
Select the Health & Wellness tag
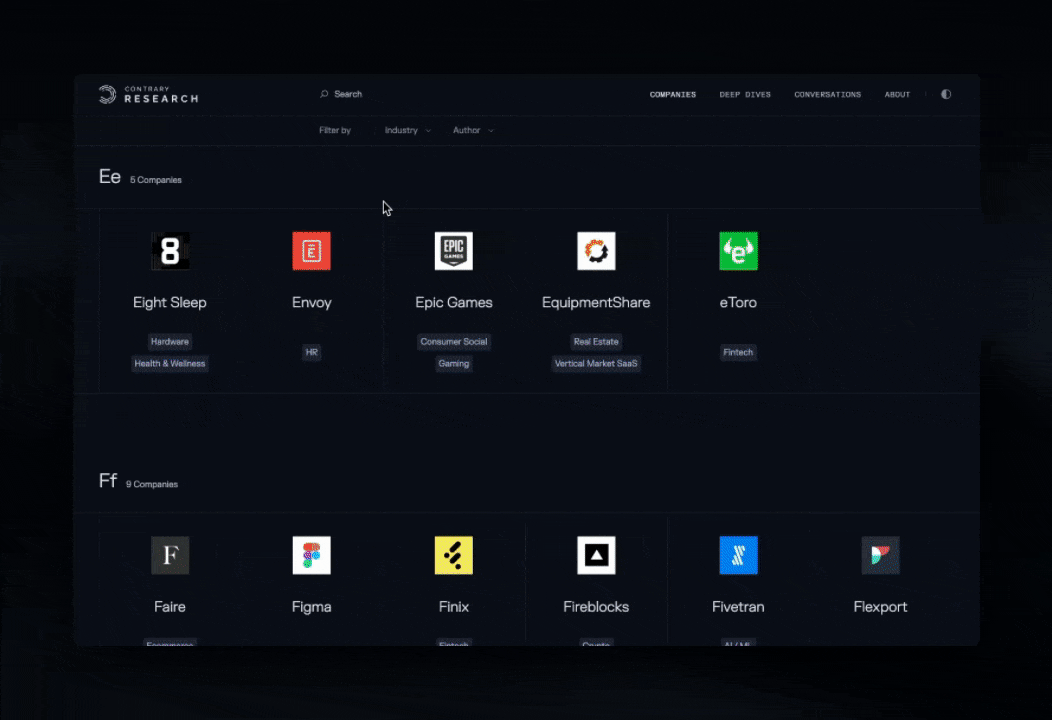(x=170, y=364)
